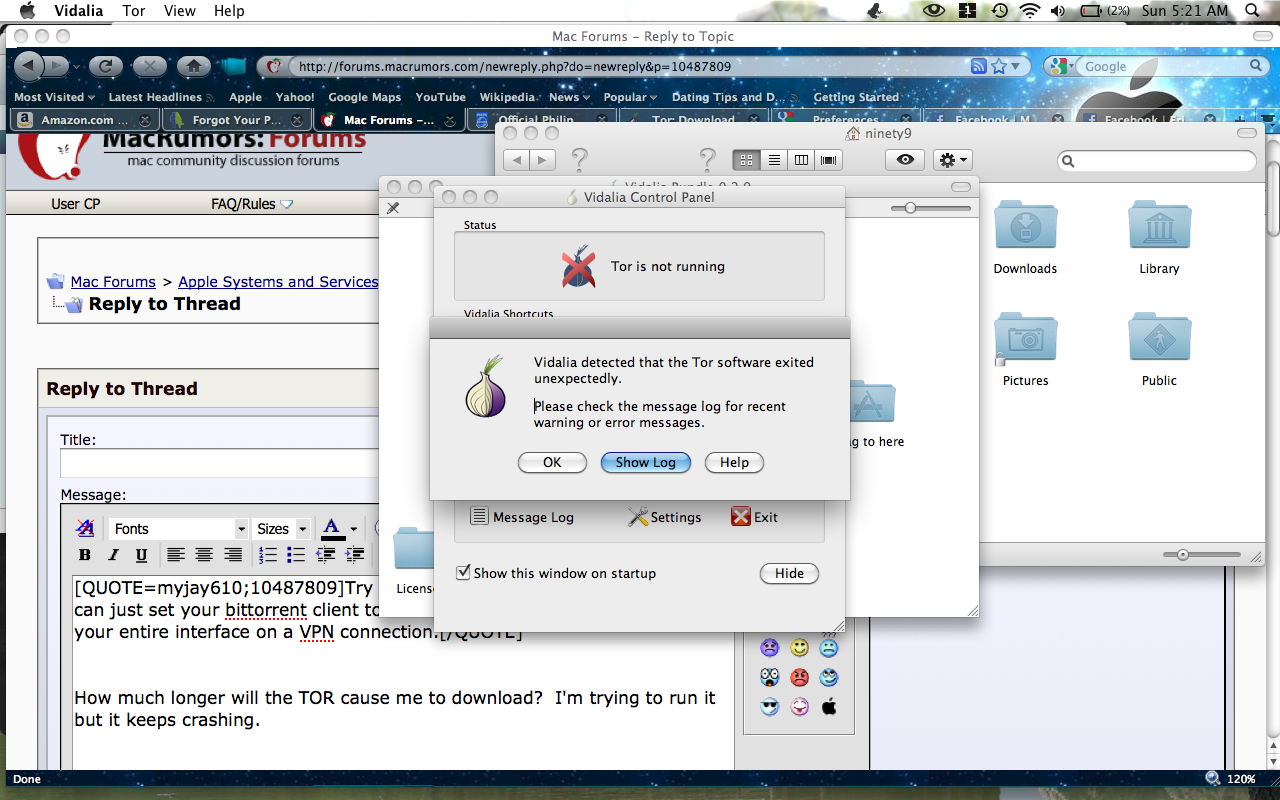This screenshot has height=800, width=1280.
Task: Open the URL bar history dropdown
Action: [x=1015, y=66]
